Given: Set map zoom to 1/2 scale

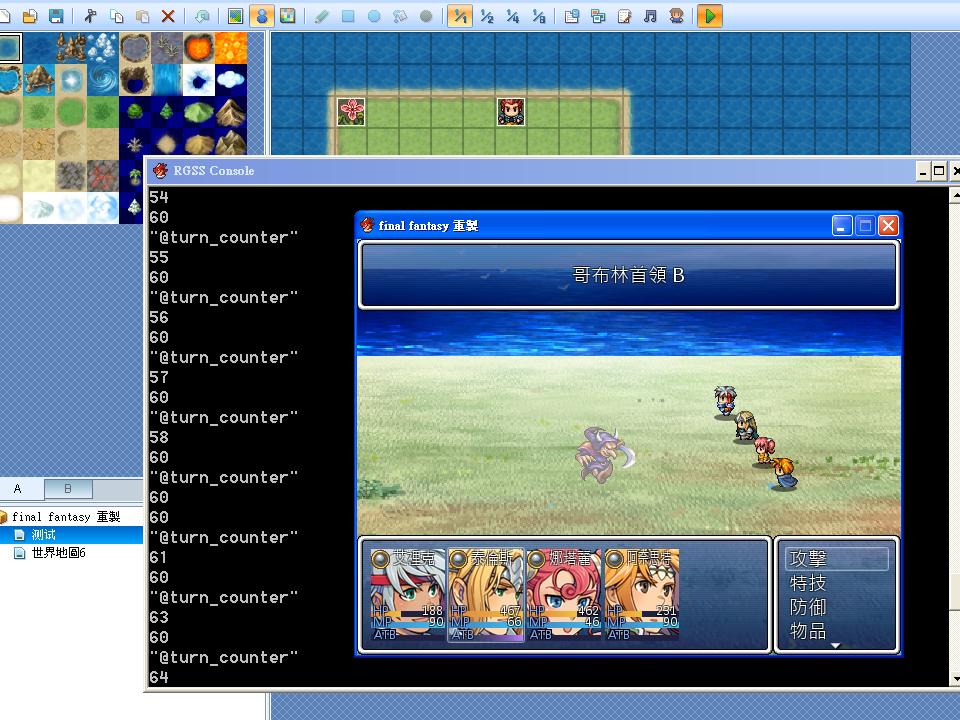Looking at the screenshot, I should click(487, 16).
